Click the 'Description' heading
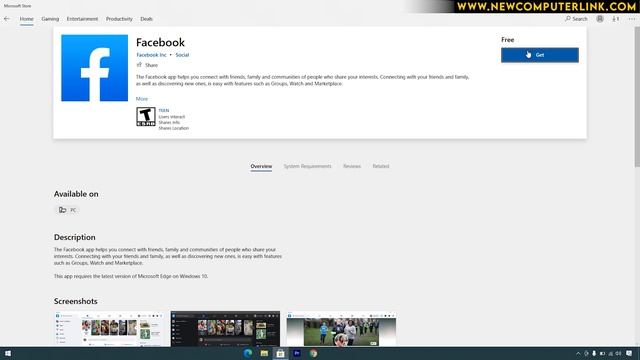 click(75, 237)
